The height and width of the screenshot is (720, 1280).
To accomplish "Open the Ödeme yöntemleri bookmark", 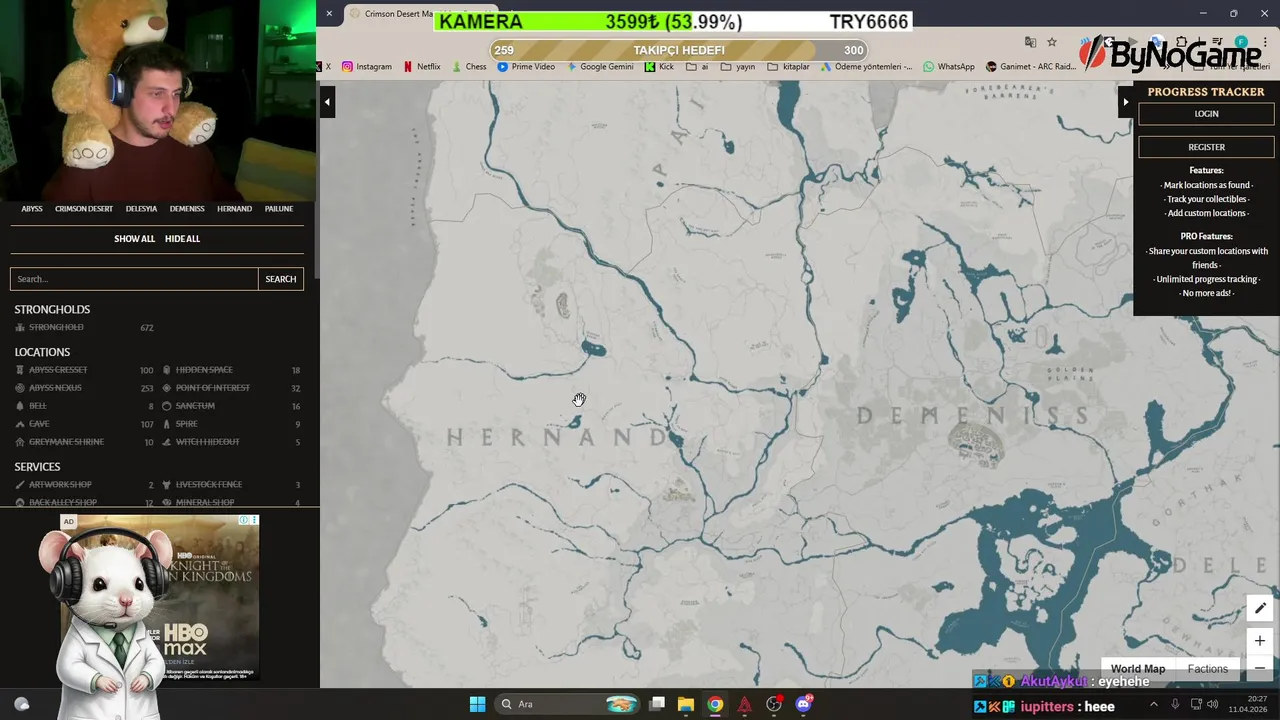I will (865, 67).
